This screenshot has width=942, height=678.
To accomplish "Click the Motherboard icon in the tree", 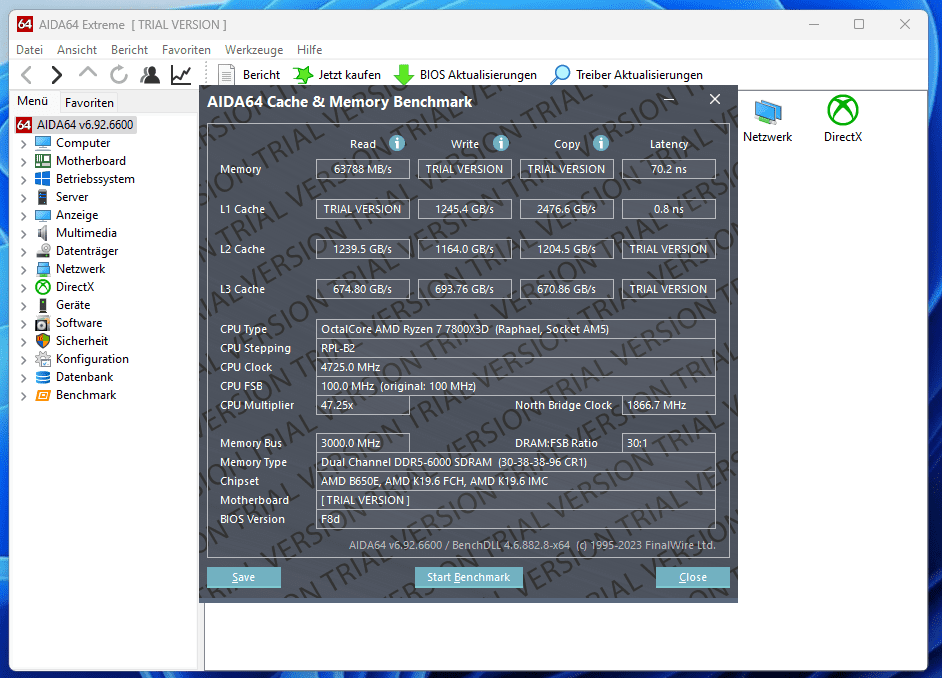I will click(43, 161).
